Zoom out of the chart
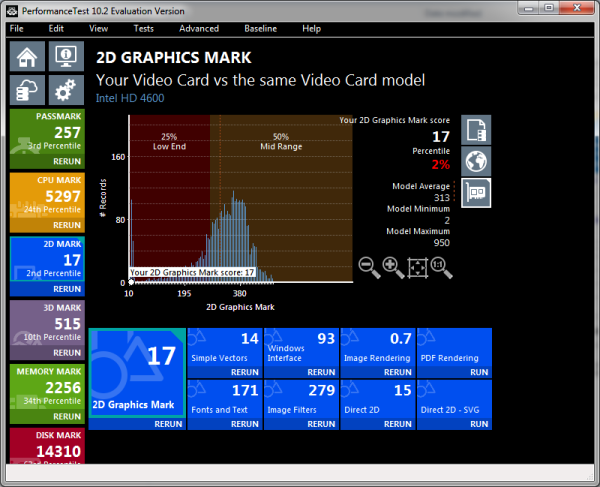 [x=369, y=267]
